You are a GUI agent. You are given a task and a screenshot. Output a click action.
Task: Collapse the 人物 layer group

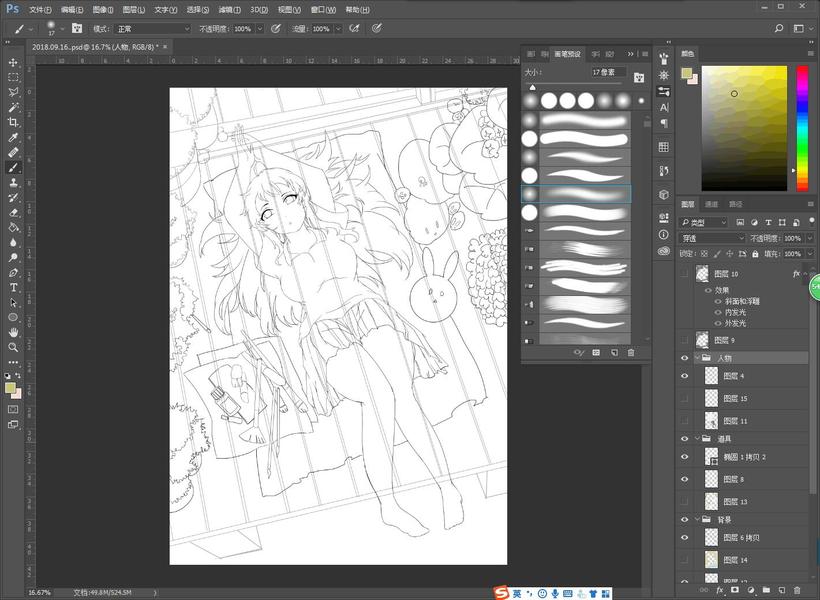pyautogui.click(x=698, y=358)
